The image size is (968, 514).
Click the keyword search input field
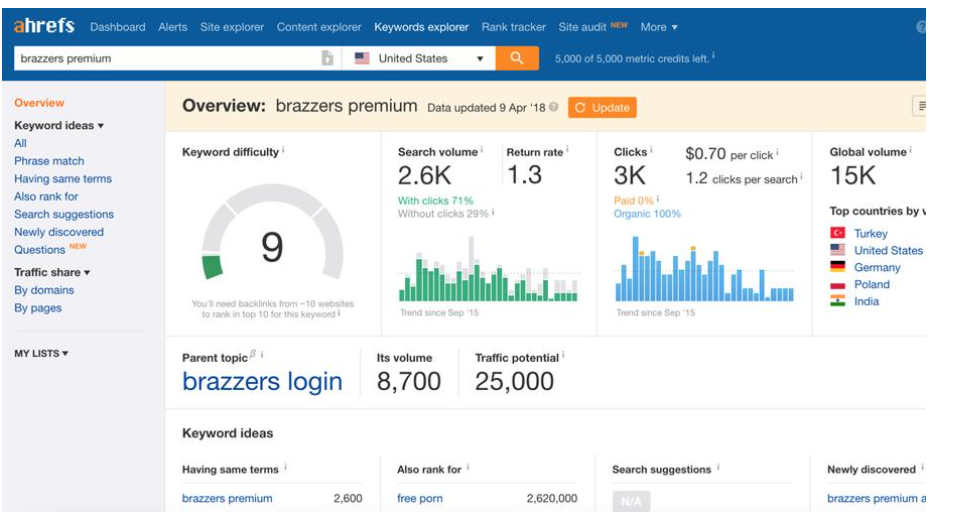pyautogui.click(x=165, y=59)
